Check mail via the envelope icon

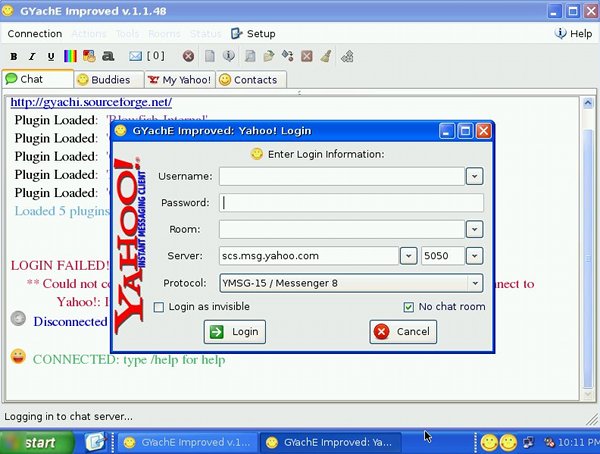135,57
